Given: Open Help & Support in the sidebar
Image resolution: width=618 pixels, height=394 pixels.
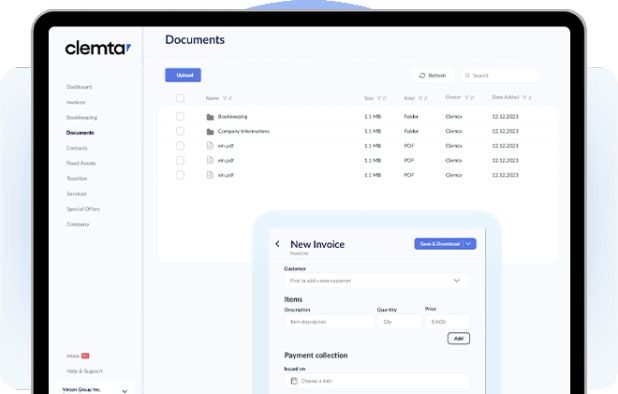Looking at the screenshot, I should tap(84, 371).
